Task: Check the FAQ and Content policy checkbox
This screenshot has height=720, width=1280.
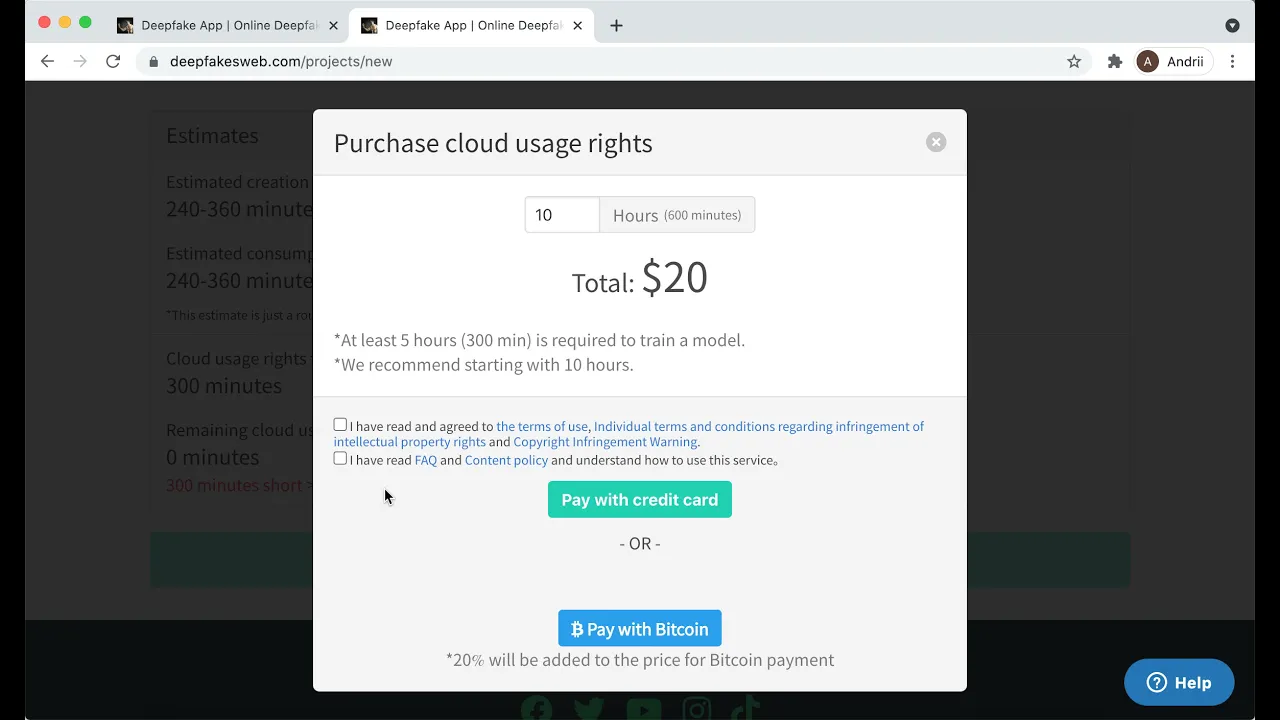Action: [340, 459]
